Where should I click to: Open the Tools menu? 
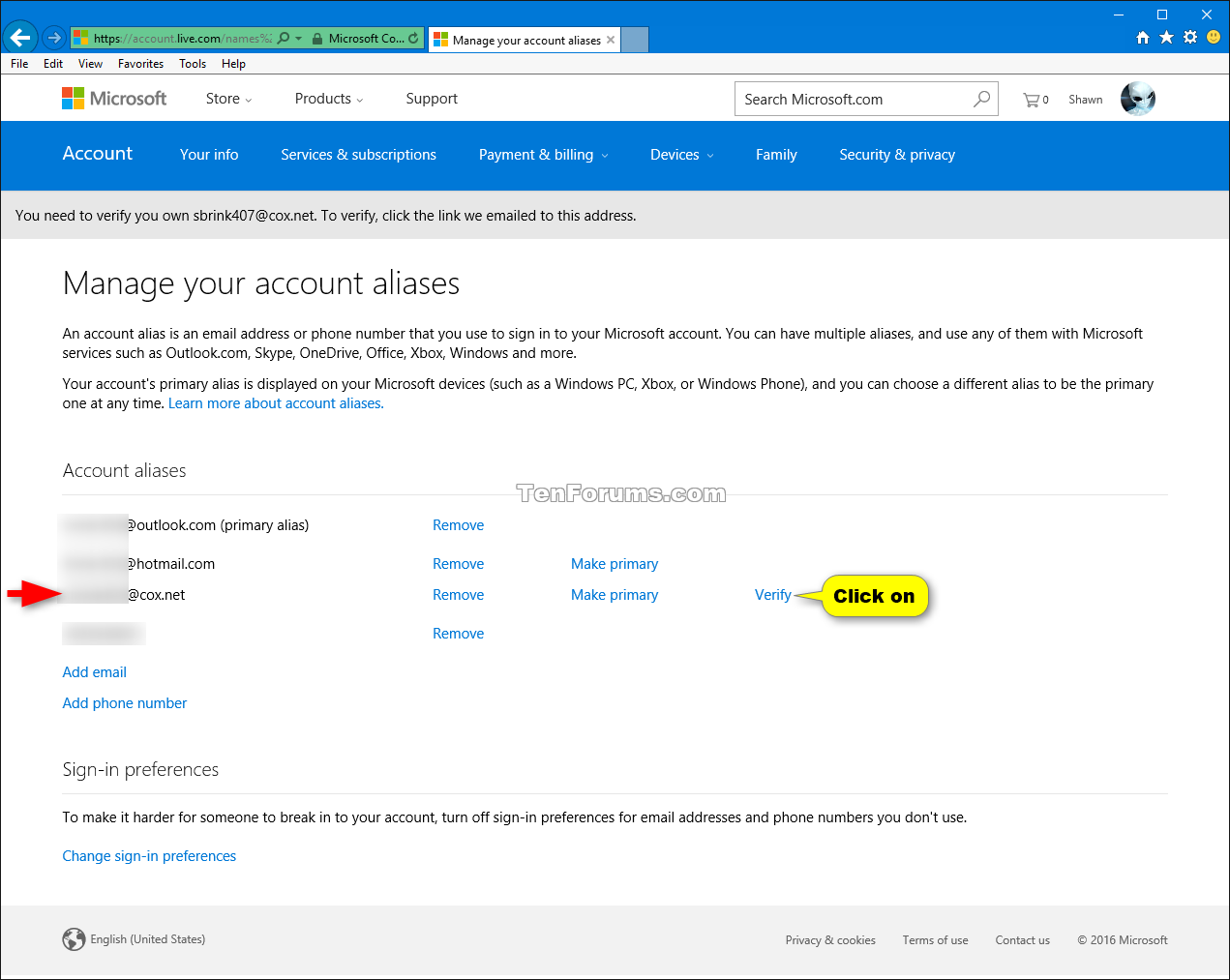point(193,64)
